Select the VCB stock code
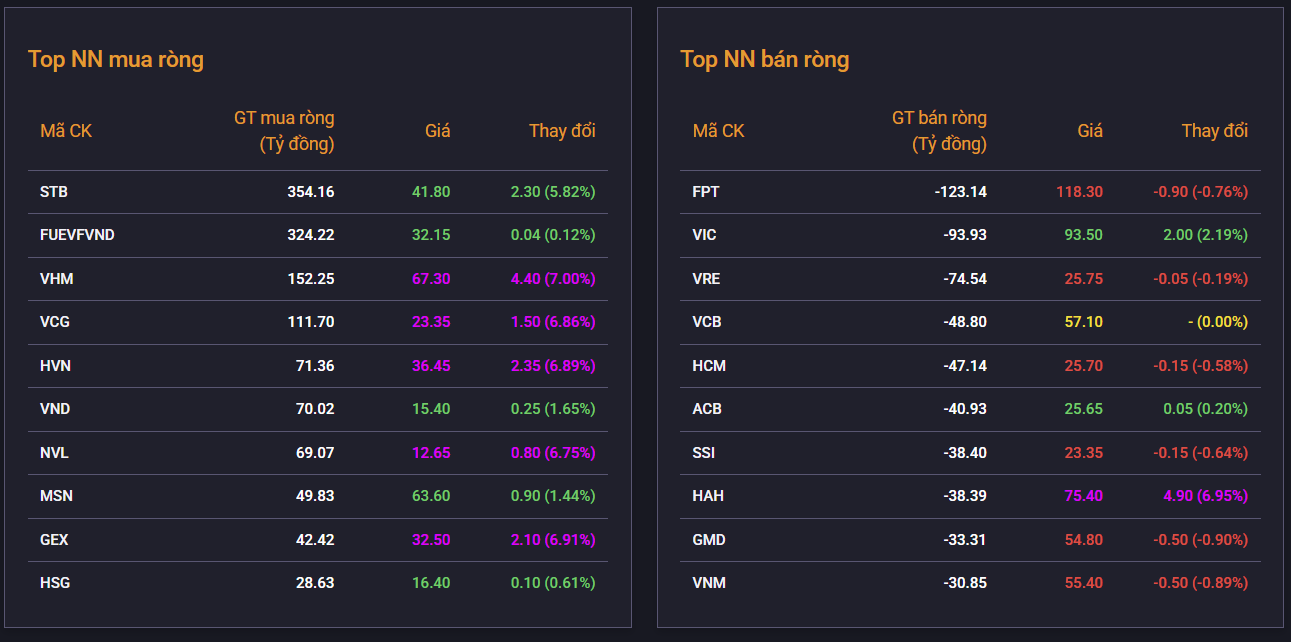Viewport: 1291px width, 642px height. click(707, 322)
